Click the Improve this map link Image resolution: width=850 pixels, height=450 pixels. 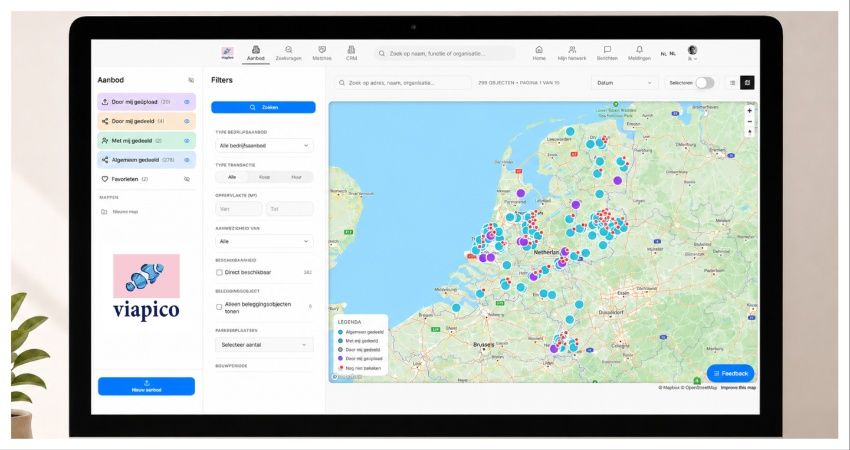click(738, 388)
